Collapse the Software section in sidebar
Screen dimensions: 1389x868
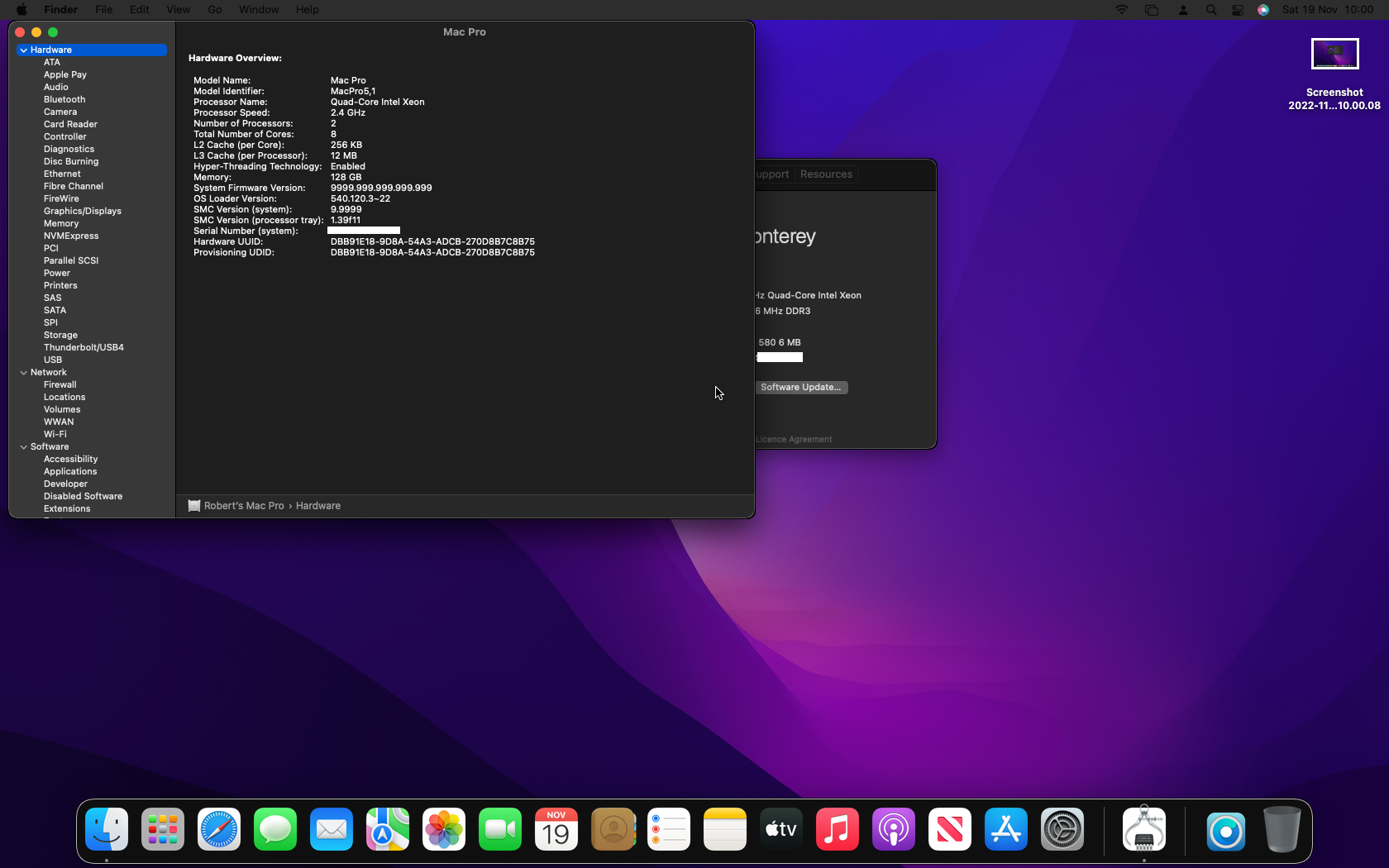[x=24, y=447]
